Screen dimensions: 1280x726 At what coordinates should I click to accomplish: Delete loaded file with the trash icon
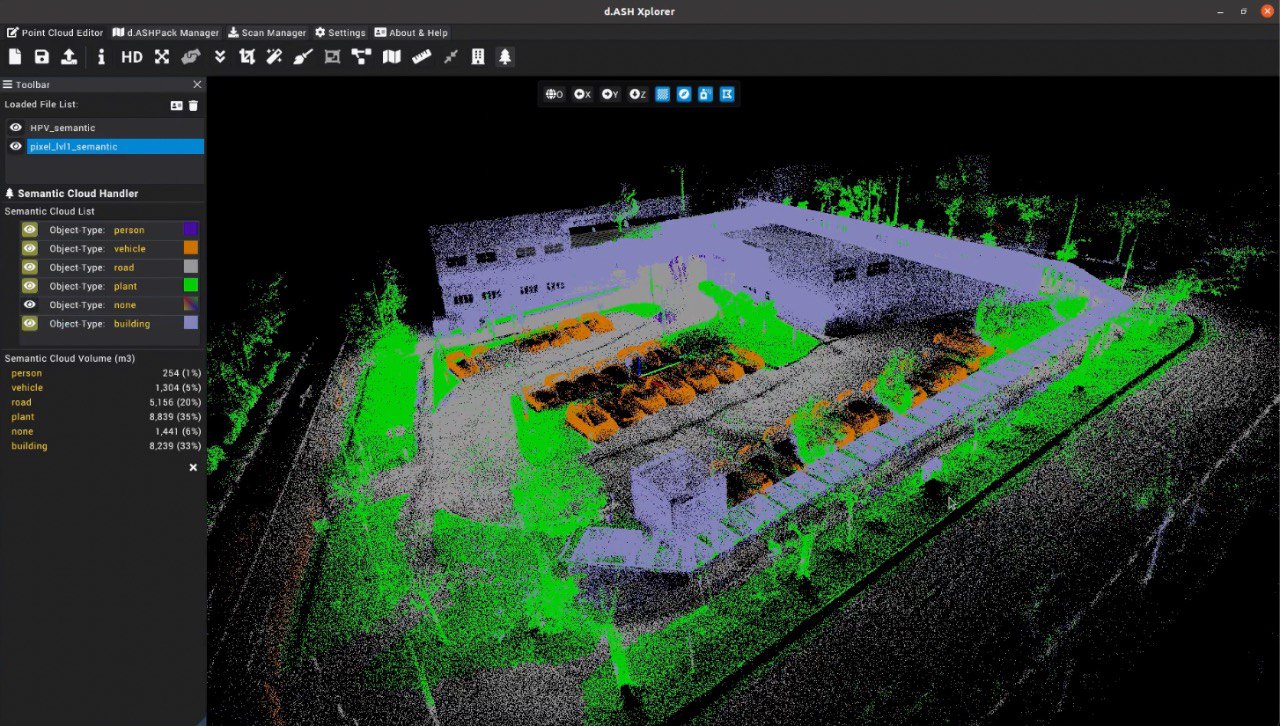(193, 105)
